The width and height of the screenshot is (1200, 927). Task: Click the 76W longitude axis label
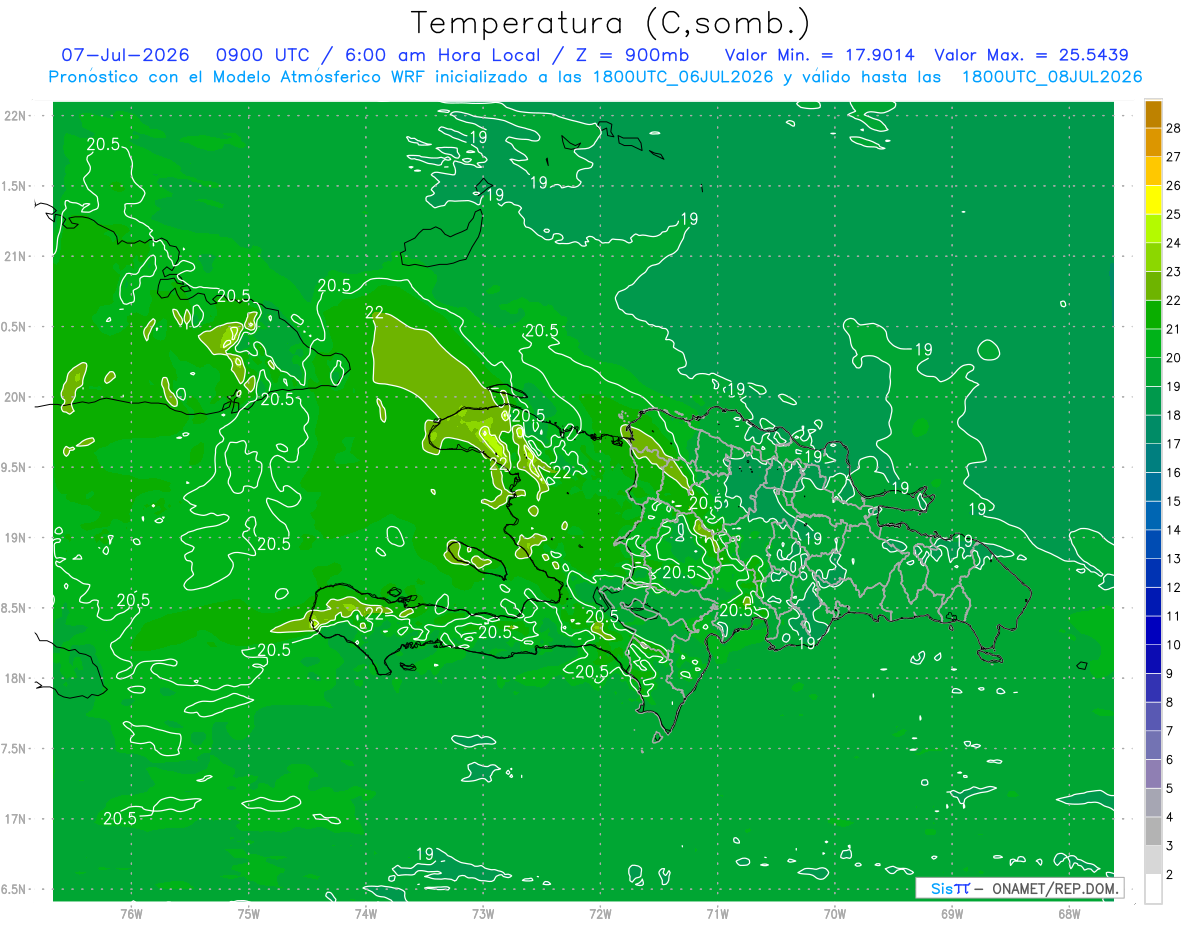point(131,913)
